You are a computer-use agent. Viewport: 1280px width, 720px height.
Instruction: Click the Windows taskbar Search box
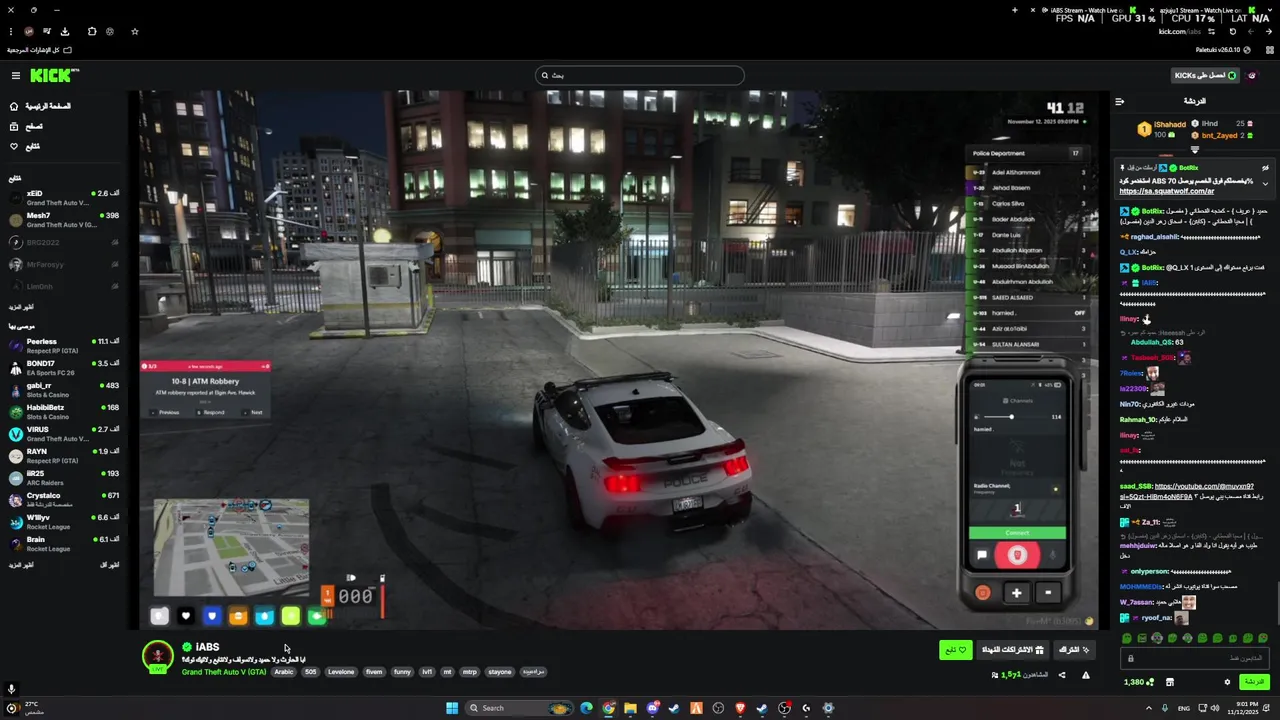click(522, 708)
